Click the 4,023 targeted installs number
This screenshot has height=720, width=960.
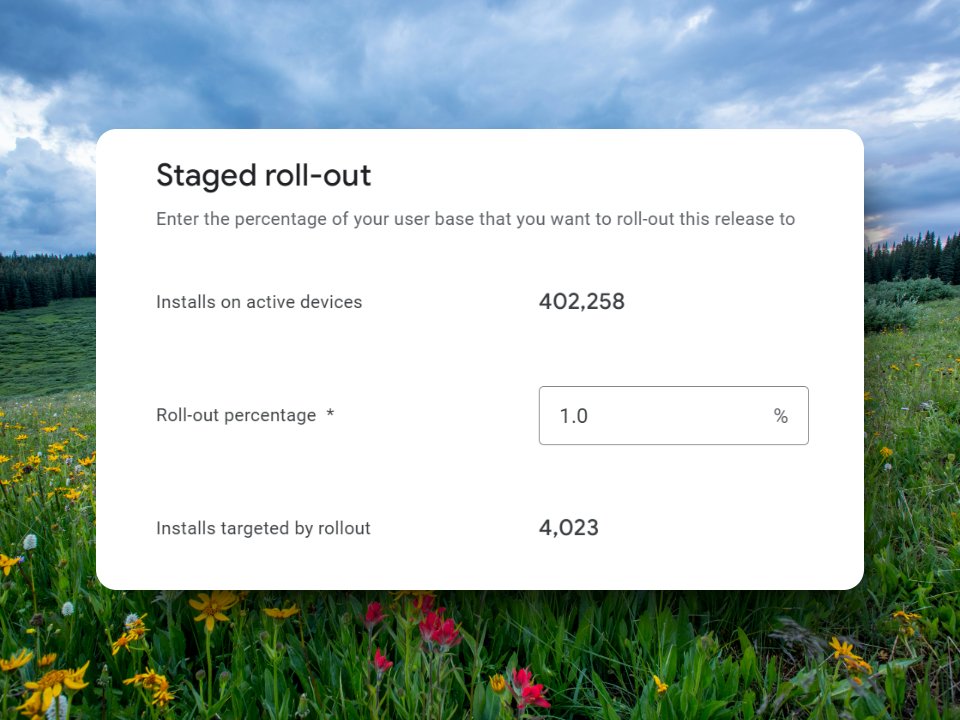(x=569, y=528)
